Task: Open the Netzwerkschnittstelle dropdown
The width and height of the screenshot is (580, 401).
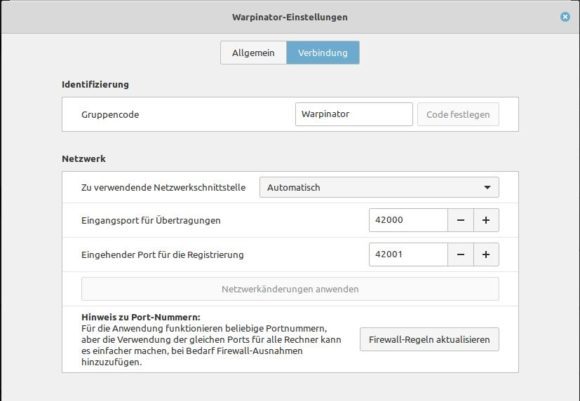Action: (x=379, y=188)
